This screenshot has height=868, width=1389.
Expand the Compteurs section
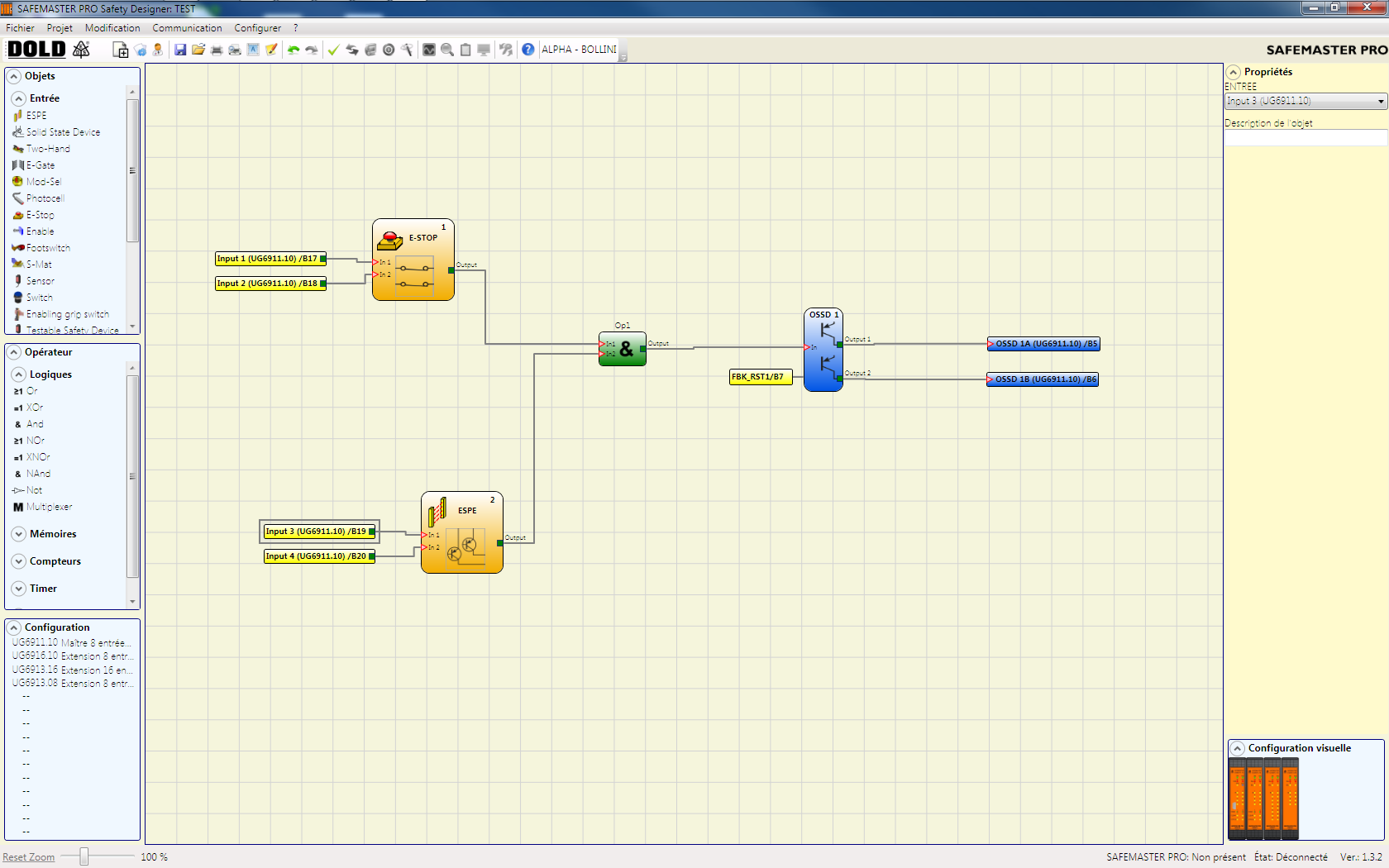[x=18, y=561]
